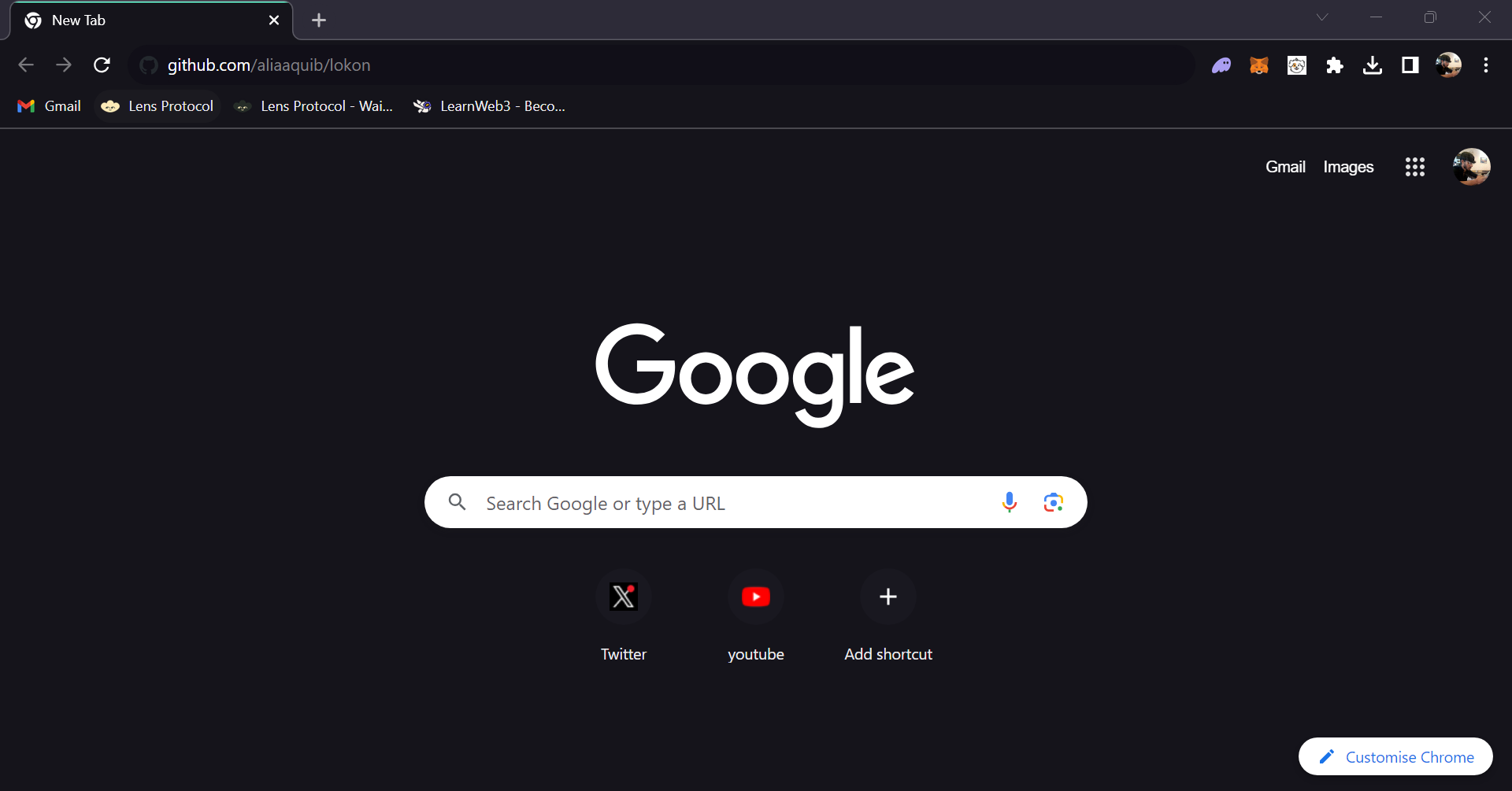Open the purple Phantom wallet extension
The image size is (1512, 791).
(1221, 65)
